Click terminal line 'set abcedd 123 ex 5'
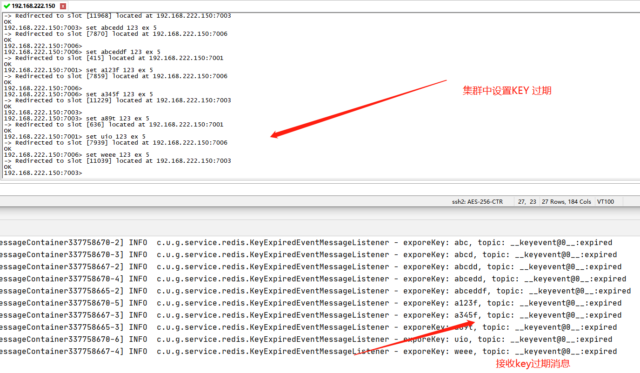 click(80, 28)
